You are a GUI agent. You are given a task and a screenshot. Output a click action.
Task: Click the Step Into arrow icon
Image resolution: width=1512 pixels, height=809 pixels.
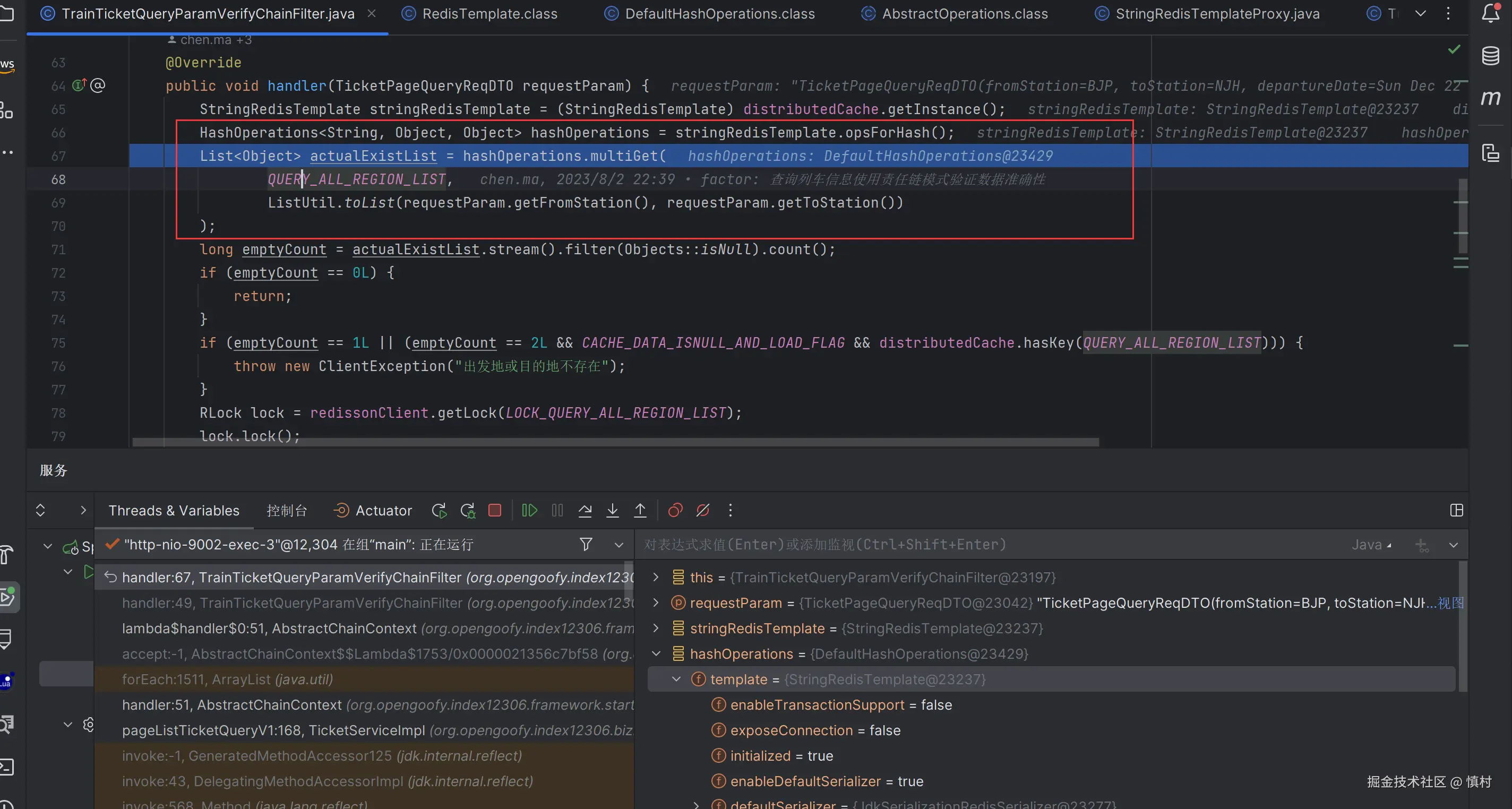[612, 510]
